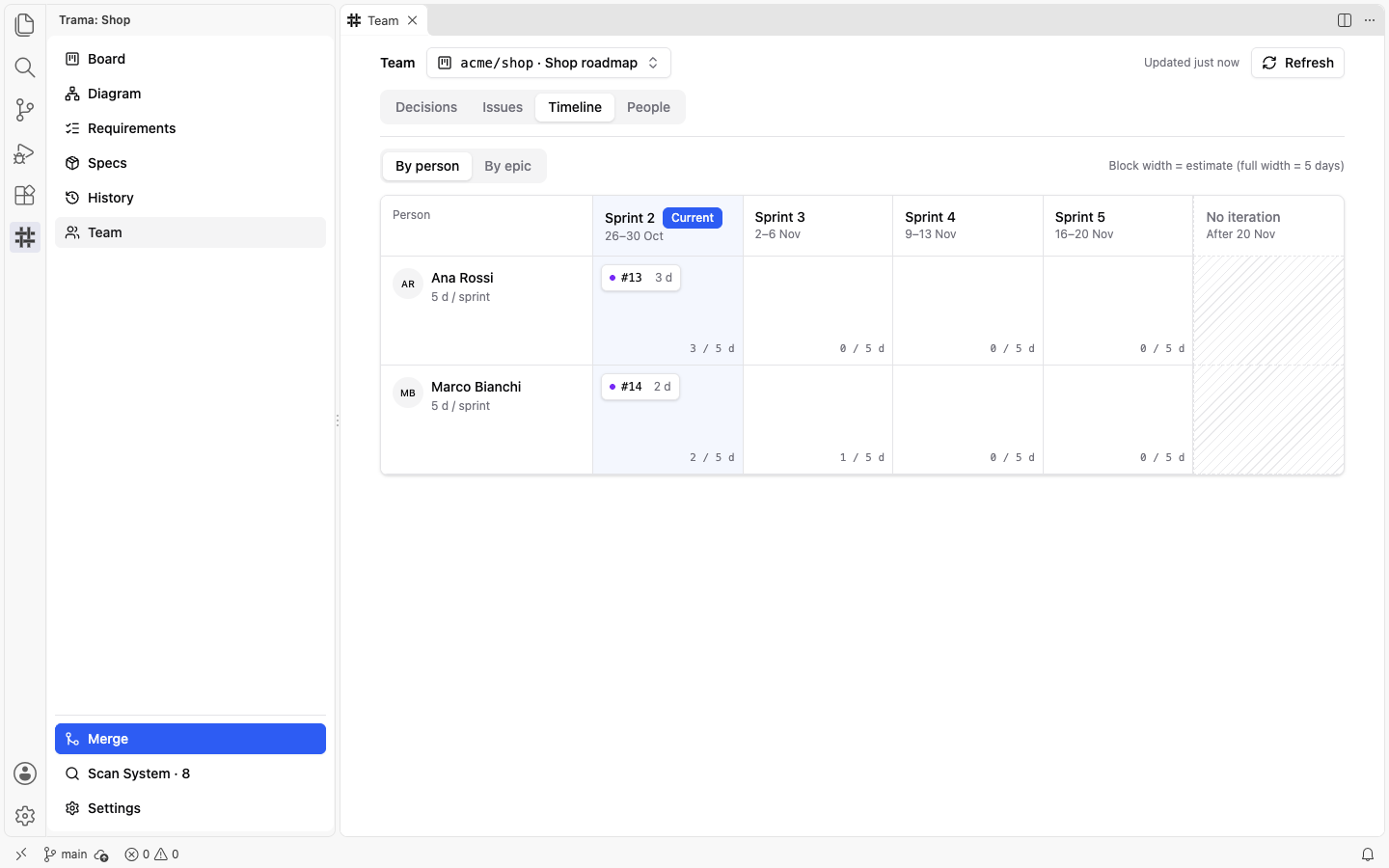Image resolution: width=1389 pixels, height=868 pixels.
Task: Open Settings in the sidebar
Action: 190,808
